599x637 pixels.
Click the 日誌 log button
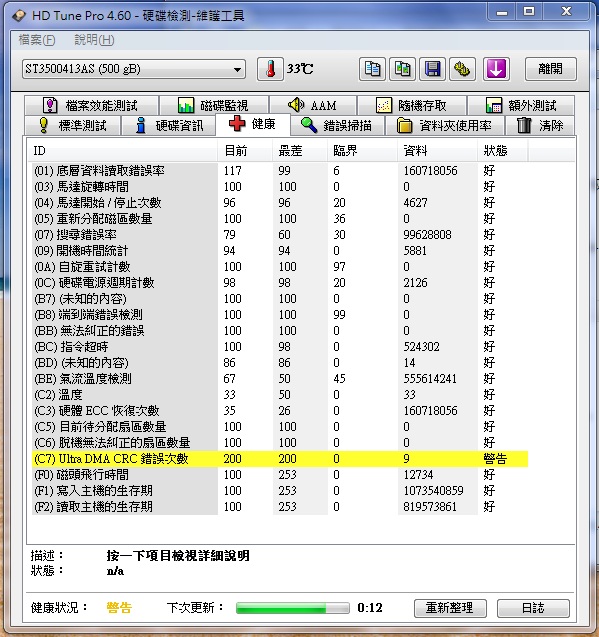pos(533,608)
